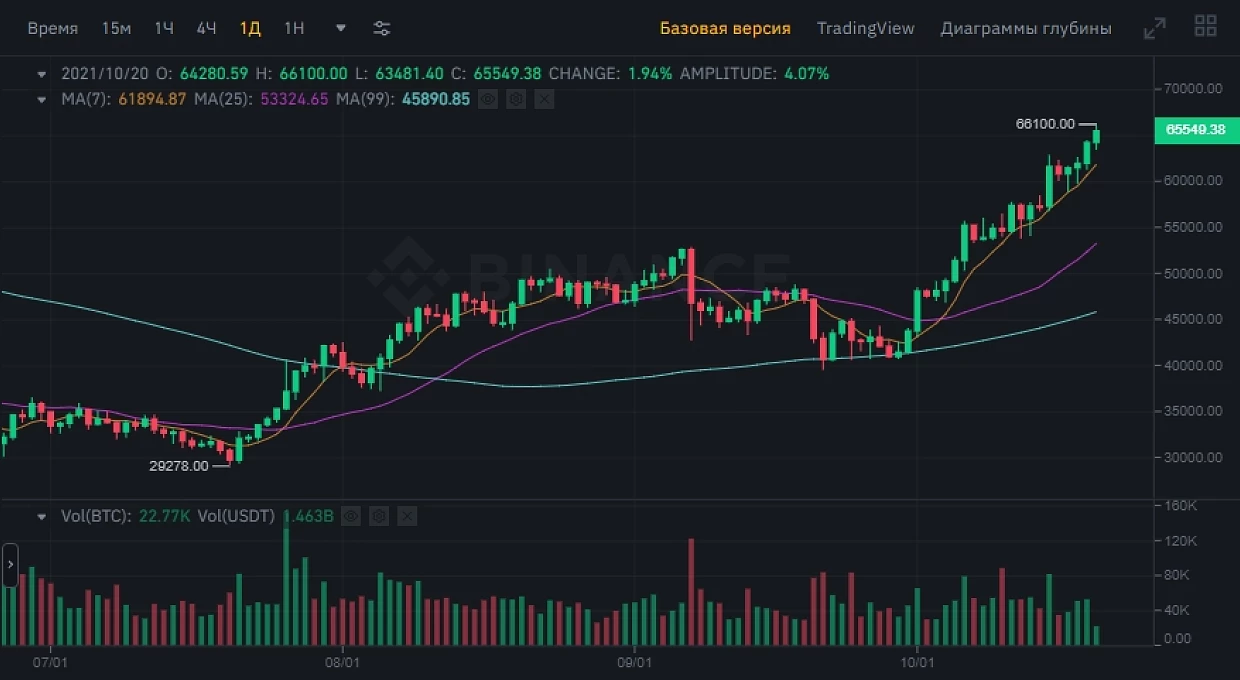Screen dimensions: 1240x680
Task: Open the chart indicator settings sliders icon
Action: (382, 28)
